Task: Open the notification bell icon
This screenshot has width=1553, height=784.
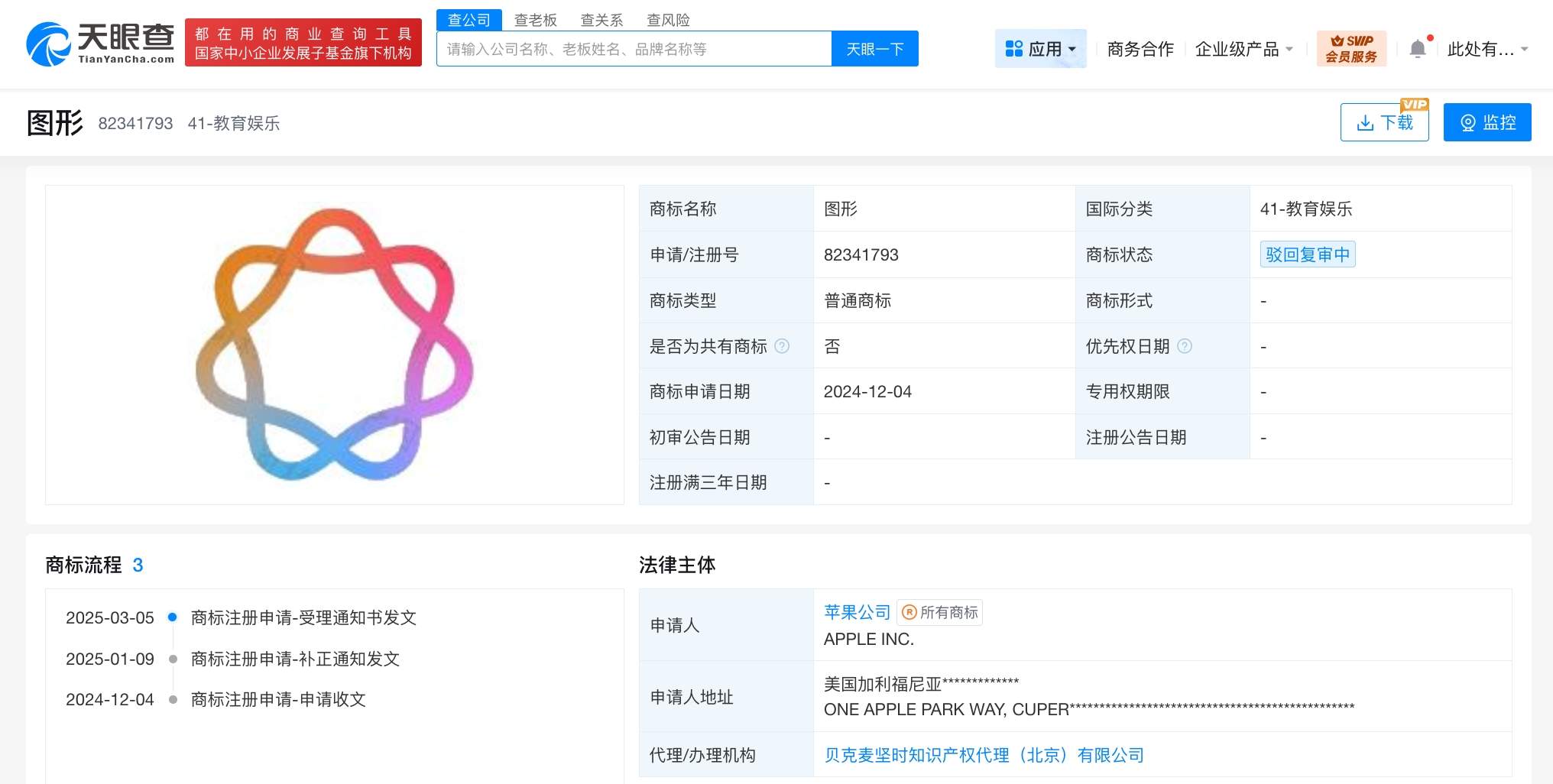Action: (x=1418, y=49)
